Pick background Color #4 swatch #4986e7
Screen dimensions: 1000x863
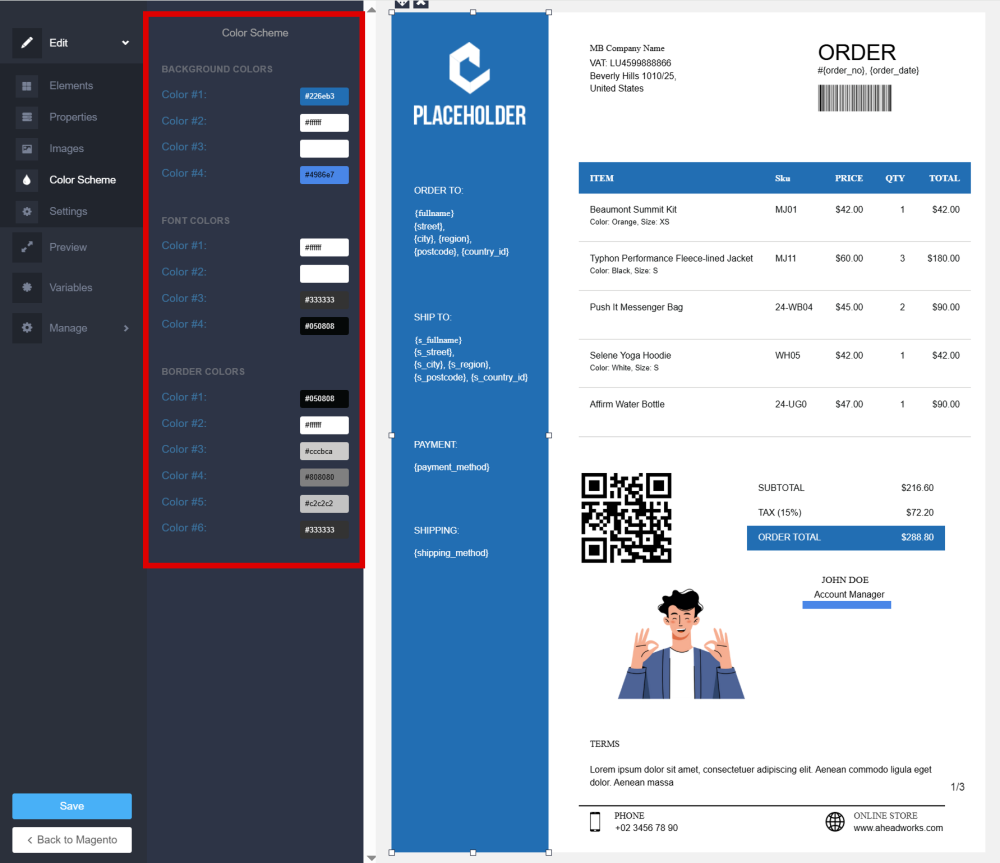324,175
